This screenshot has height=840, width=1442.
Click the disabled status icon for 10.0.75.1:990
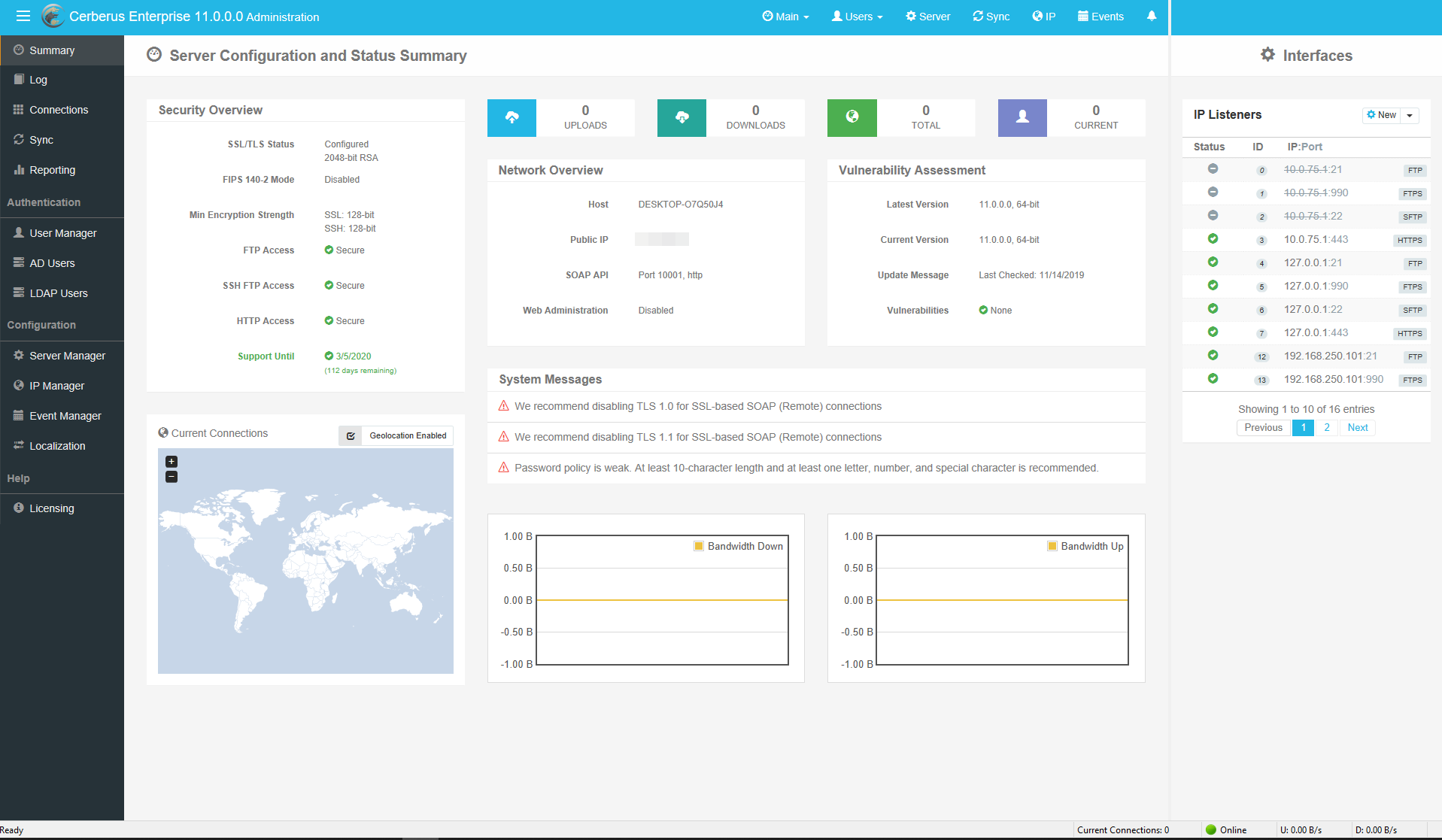pos(1213,193)
